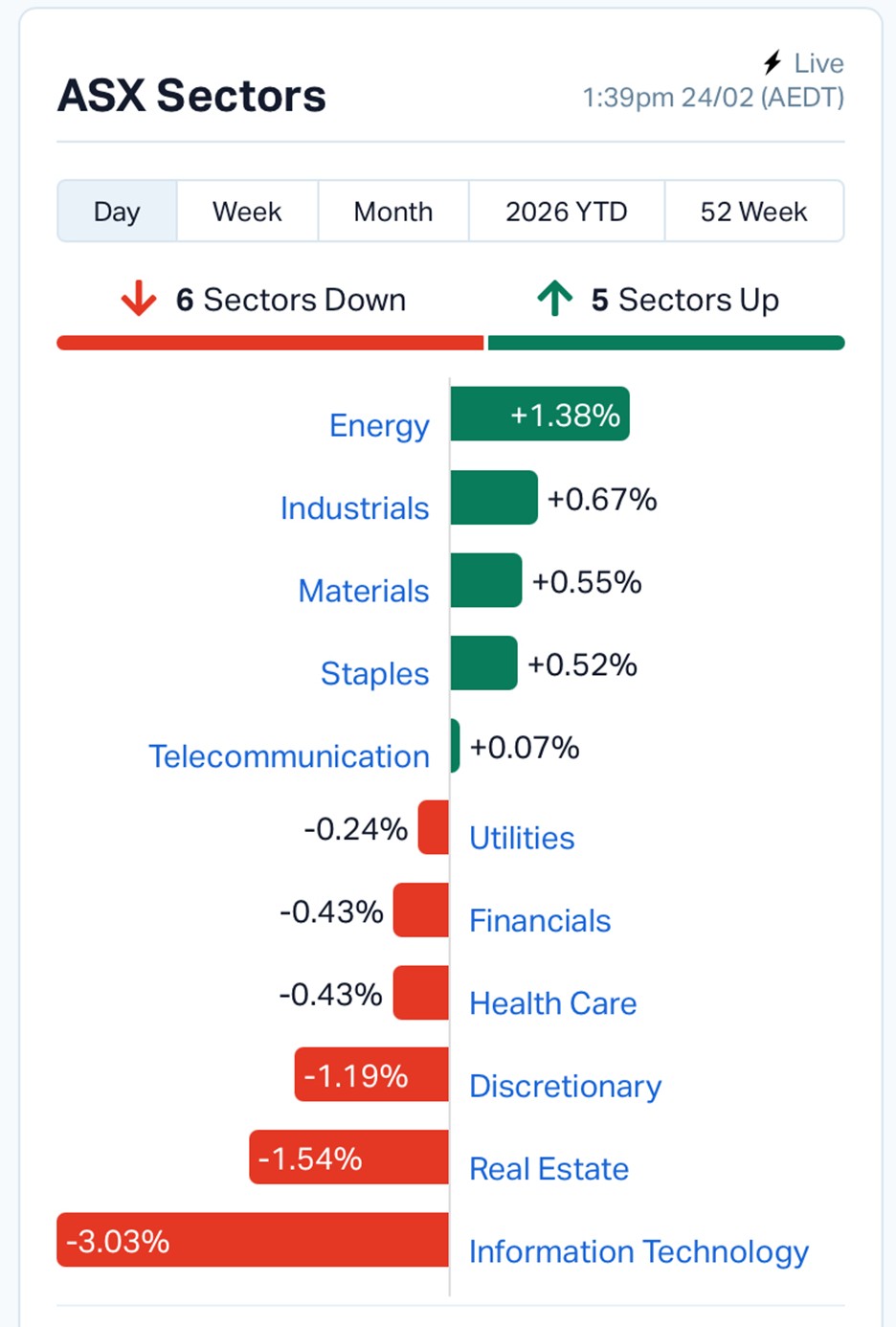
Task: Click the green +1.38% Energy bar
Action: 540,414
